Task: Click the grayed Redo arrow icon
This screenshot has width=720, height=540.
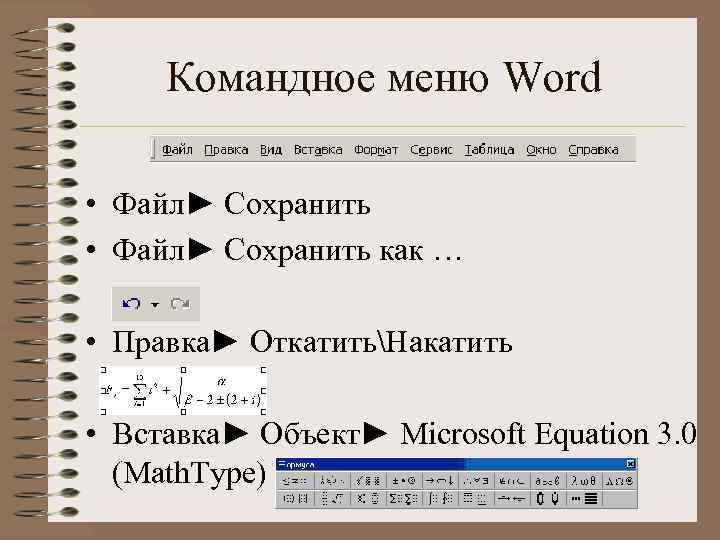Action: pos(180,304)
